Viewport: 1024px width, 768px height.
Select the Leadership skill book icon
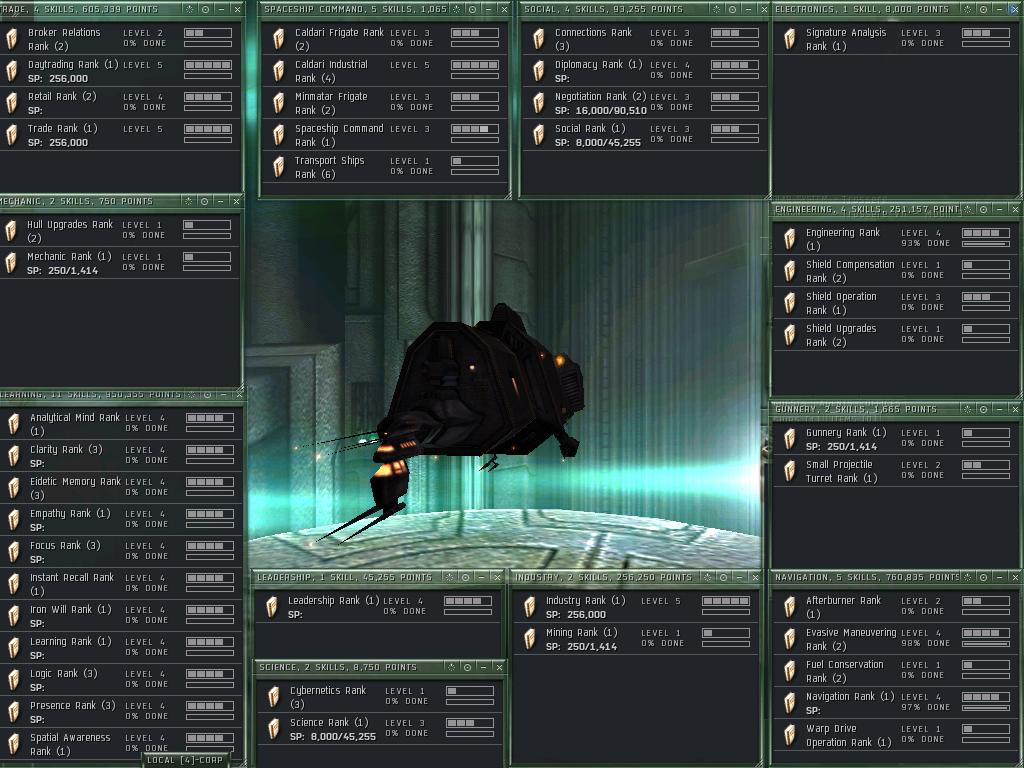click(272, 607)
